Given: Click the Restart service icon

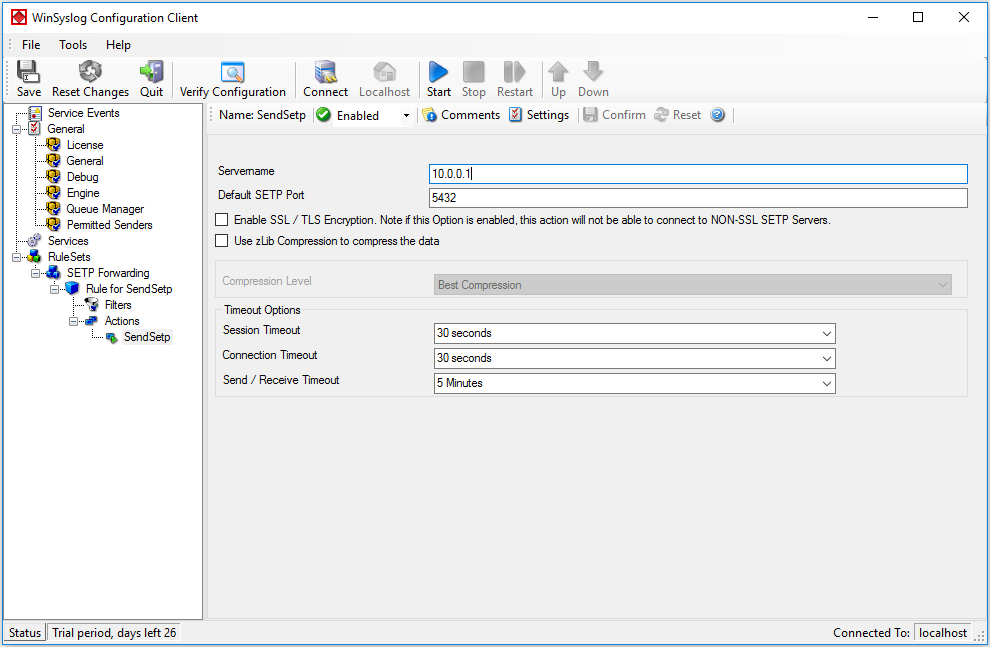Looking at the screenshot, I should click(x=515, y=80).
